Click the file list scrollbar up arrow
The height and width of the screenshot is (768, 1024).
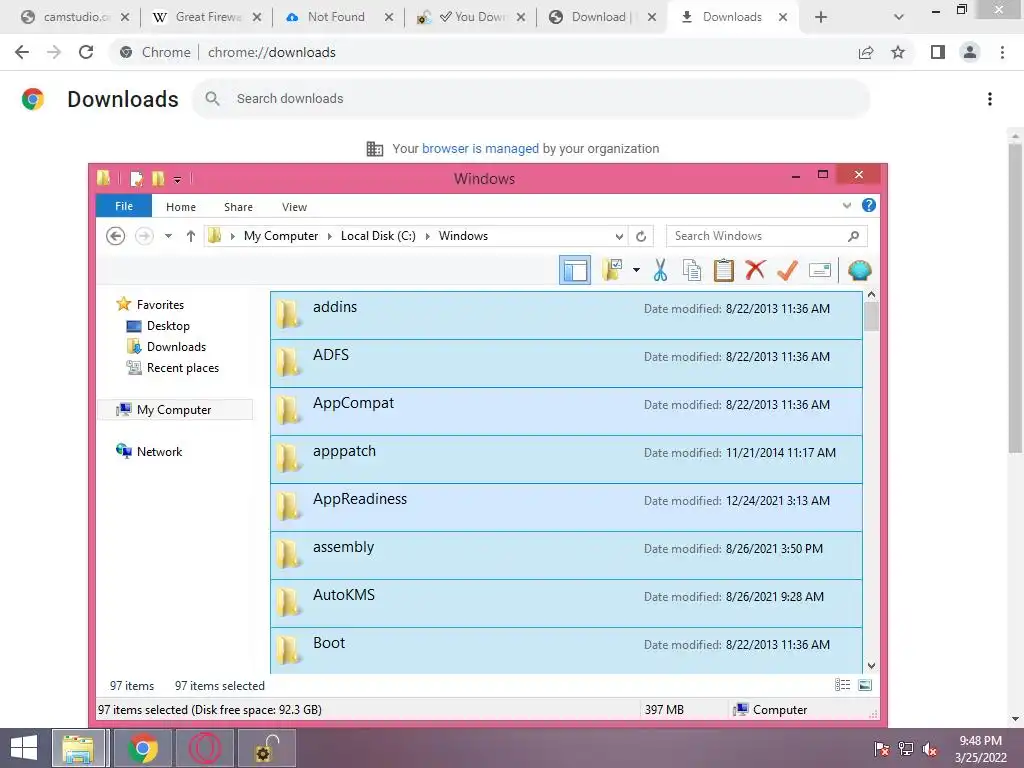(x=871, y=295)
